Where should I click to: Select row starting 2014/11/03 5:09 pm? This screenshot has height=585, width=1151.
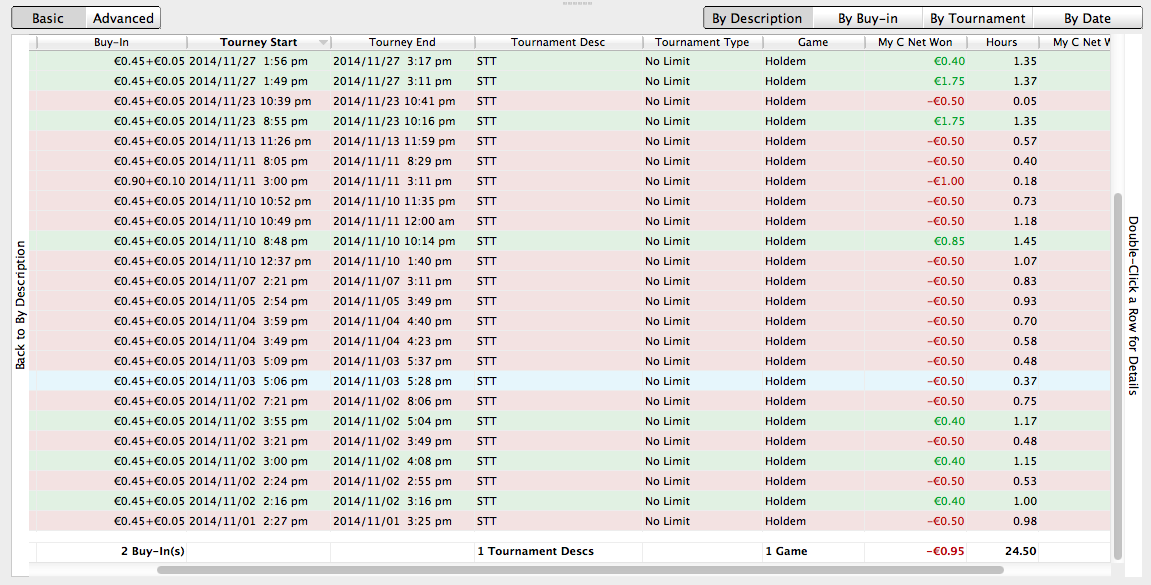(x=570, y=361)
